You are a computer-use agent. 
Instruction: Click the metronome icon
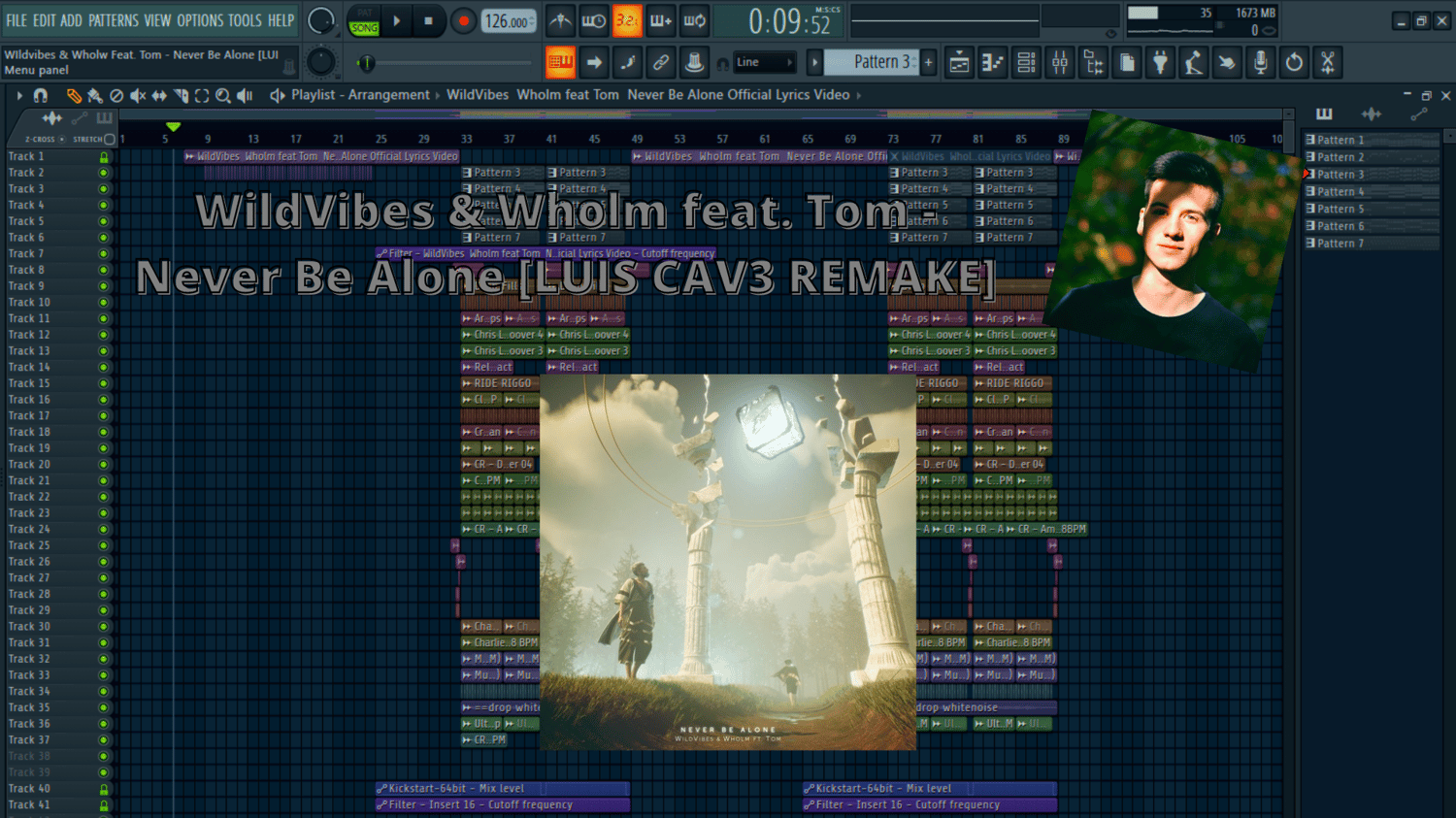coord(560,20)
